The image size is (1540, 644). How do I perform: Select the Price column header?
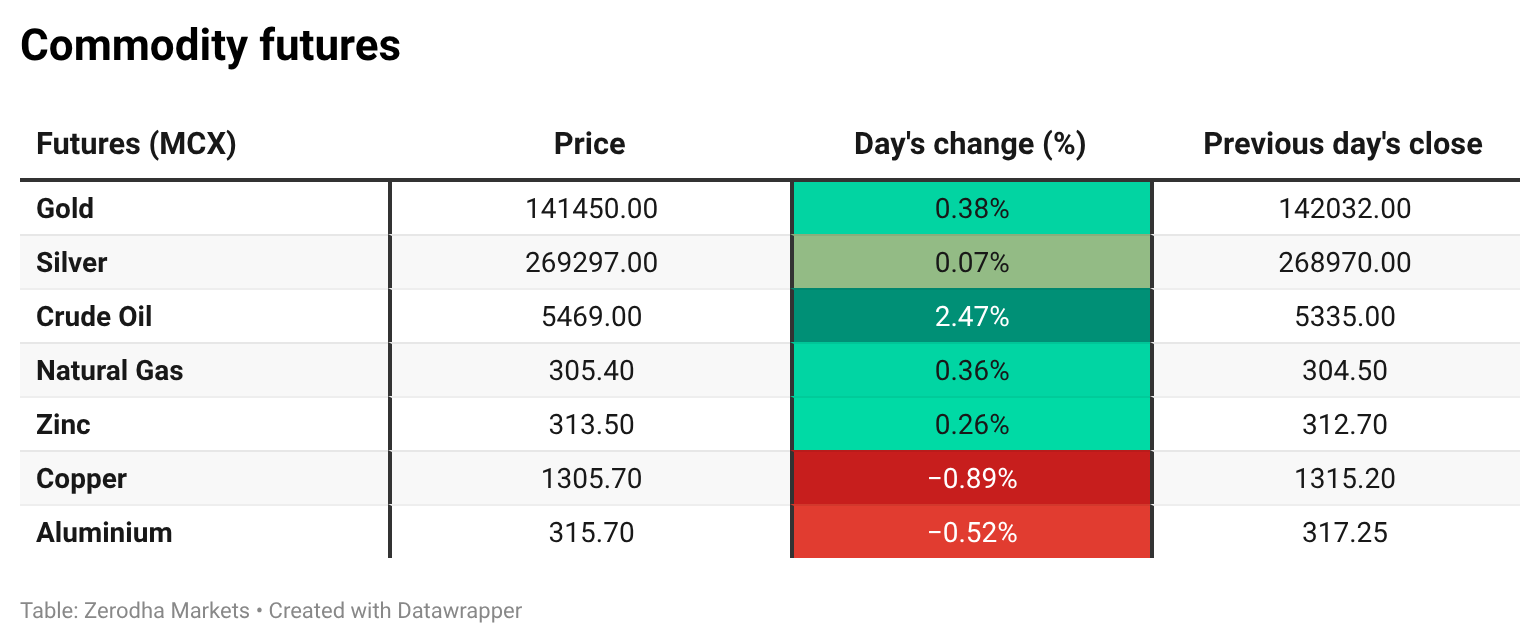pyautogui.click(x=589, y=144)
